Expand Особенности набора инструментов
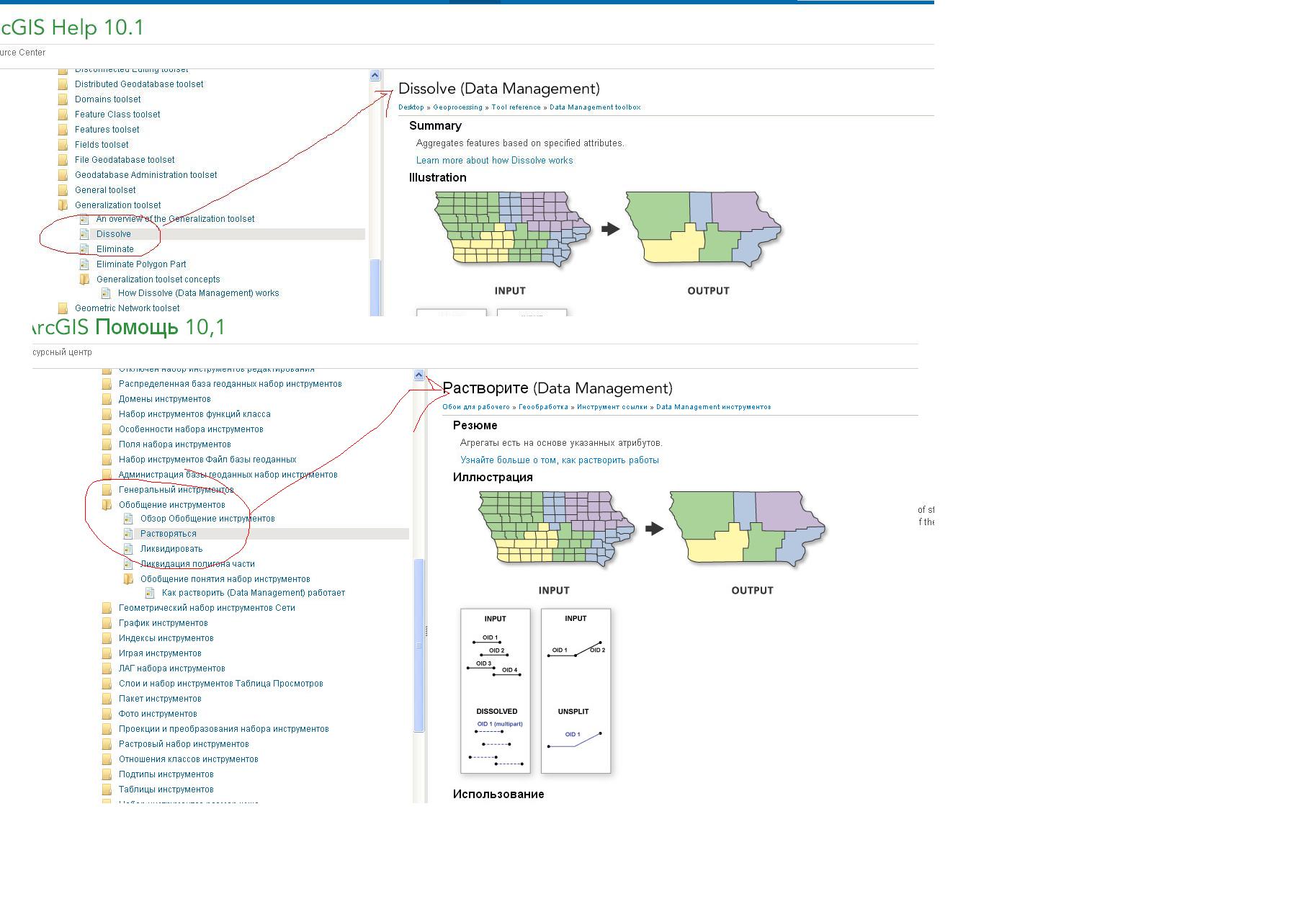 pos(107,429)
